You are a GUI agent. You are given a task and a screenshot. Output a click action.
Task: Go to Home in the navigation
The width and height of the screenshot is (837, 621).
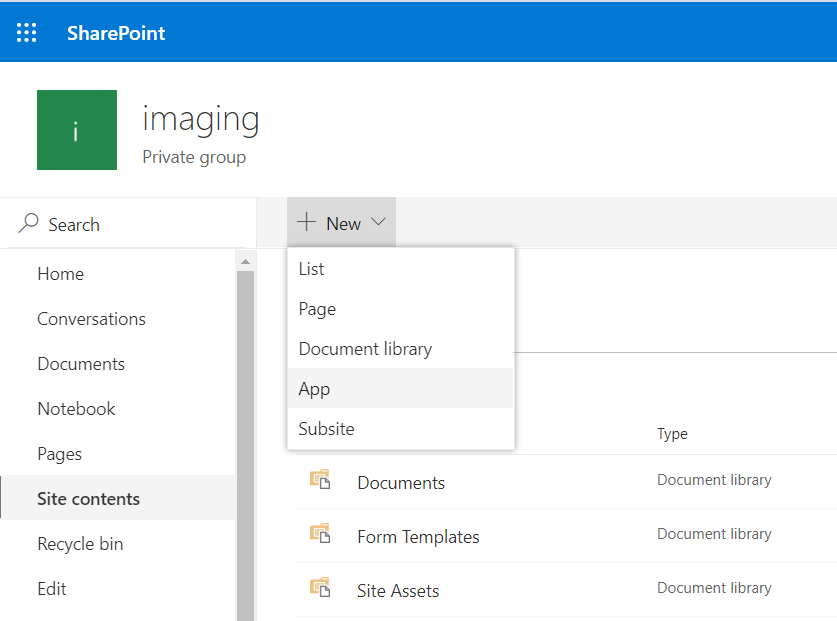[x=61, y=274]
